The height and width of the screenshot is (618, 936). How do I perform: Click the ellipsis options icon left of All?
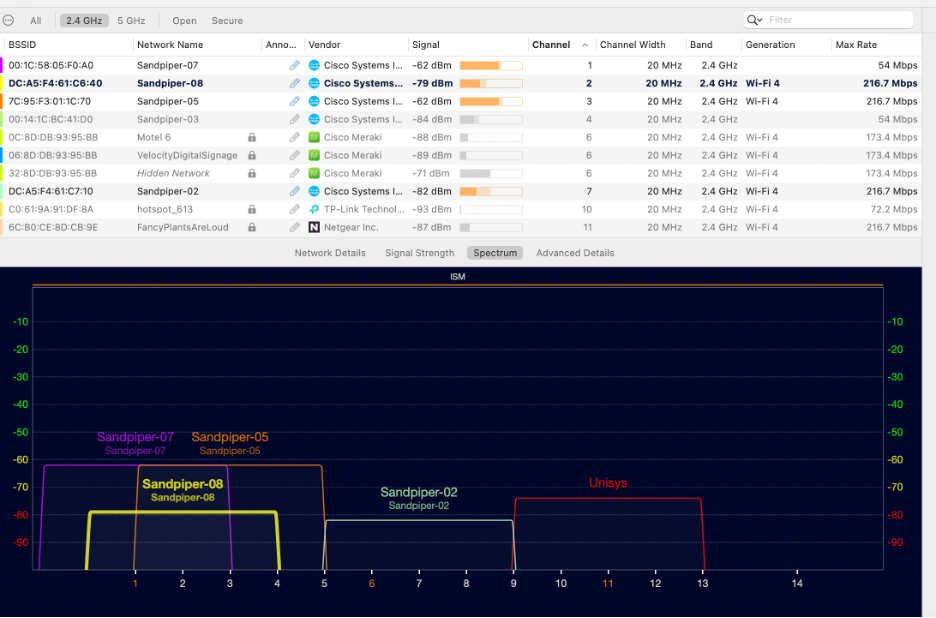click(9, 20)
